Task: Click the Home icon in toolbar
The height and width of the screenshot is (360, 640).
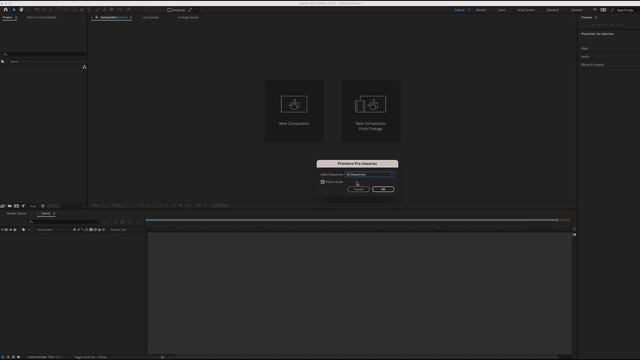Action: (6, 10)
